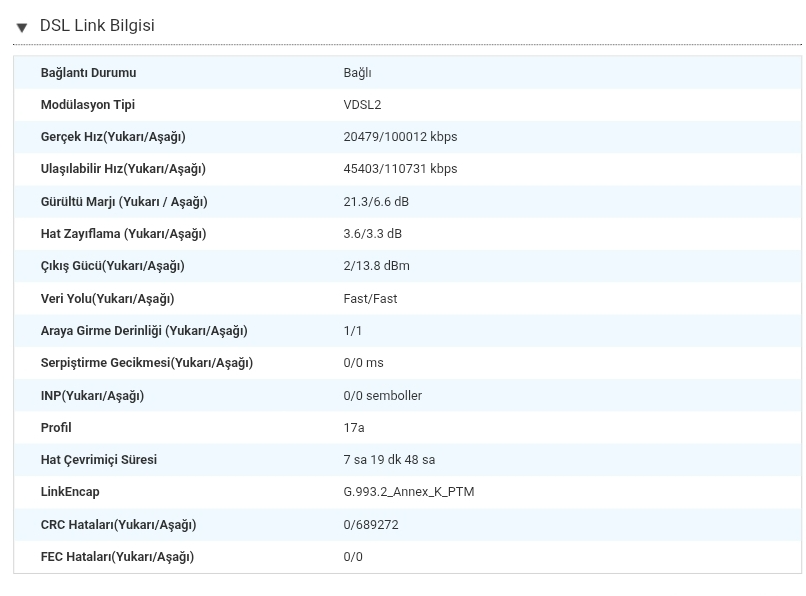
Task: Click the Araya Girme Derinliği label
Action: tap(144, 331)
